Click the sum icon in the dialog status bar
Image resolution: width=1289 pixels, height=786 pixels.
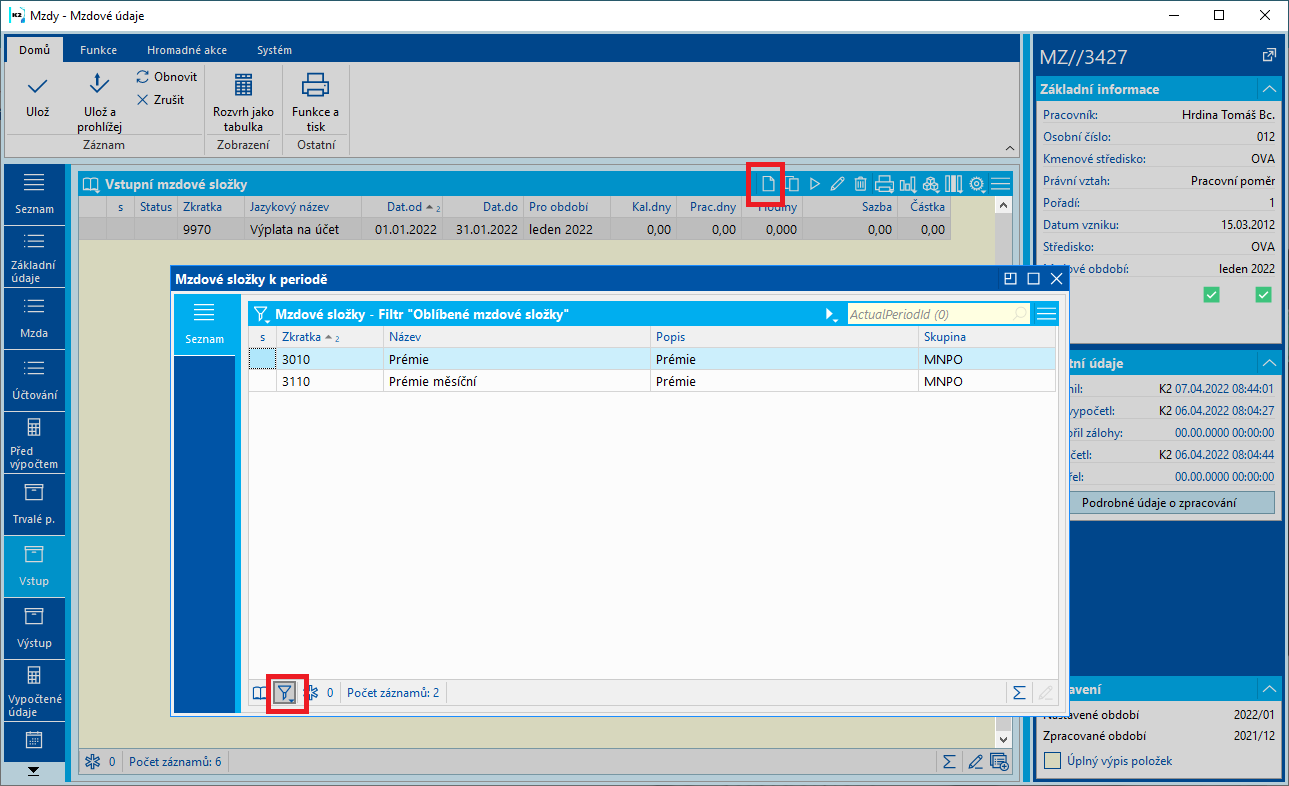1019,692
